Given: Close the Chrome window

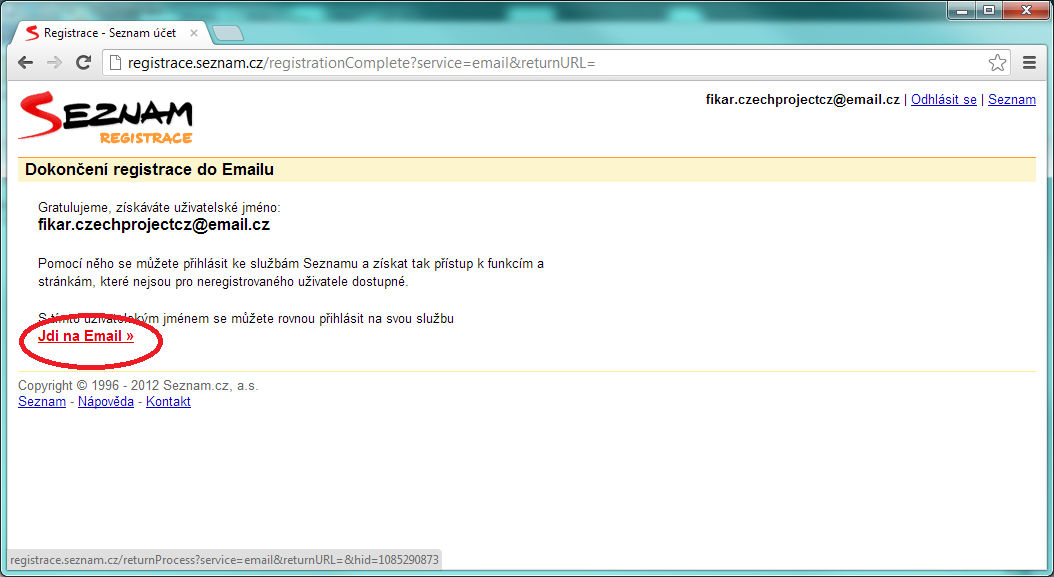Looking at the screenshot, I should pos(1026,10).
